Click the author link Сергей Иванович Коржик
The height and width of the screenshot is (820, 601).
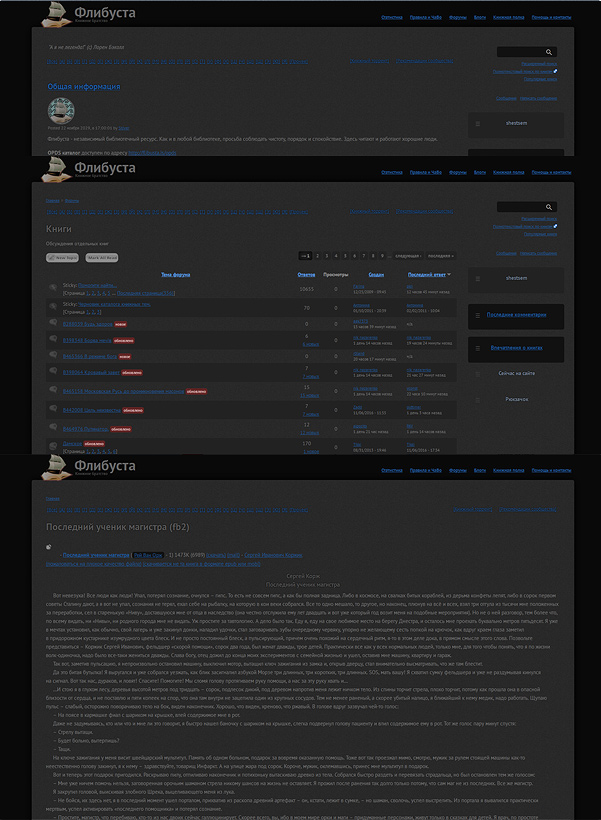click(x=273, y=555)
